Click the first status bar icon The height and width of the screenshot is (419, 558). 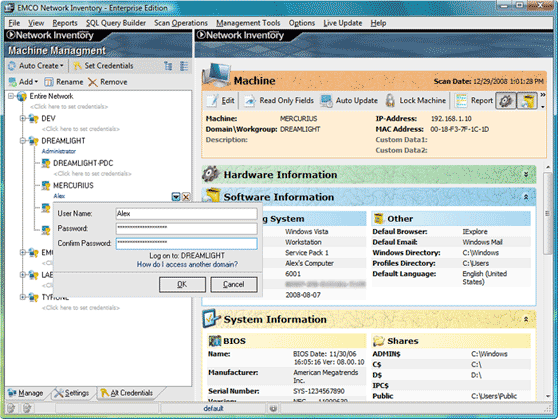pos(11,408)
